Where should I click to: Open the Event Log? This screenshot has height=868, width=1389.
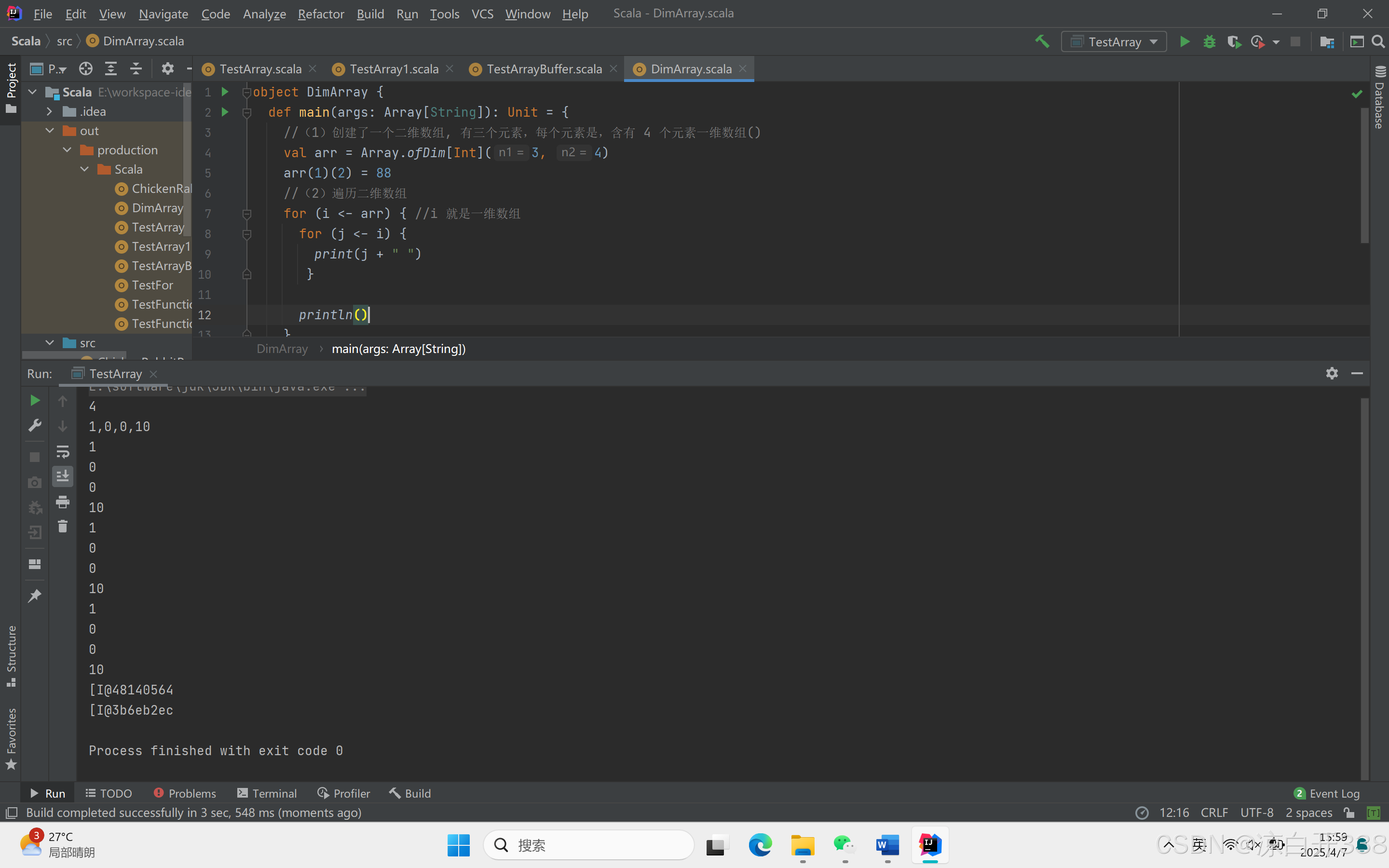pyautogui.click(x=1326, y=793)
